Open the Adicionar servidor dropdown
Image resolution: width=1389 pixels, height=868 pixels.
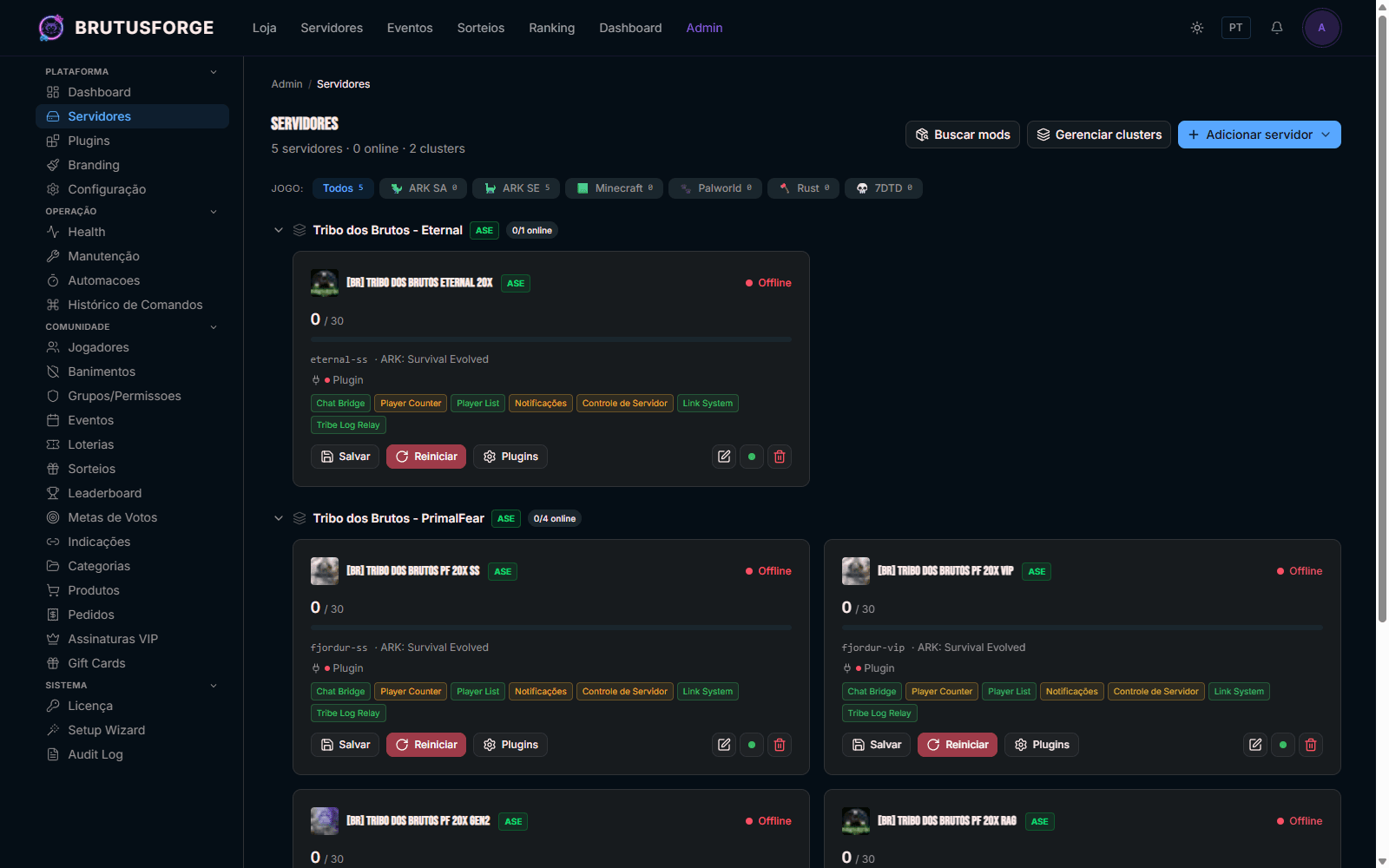click(1259, 135)
